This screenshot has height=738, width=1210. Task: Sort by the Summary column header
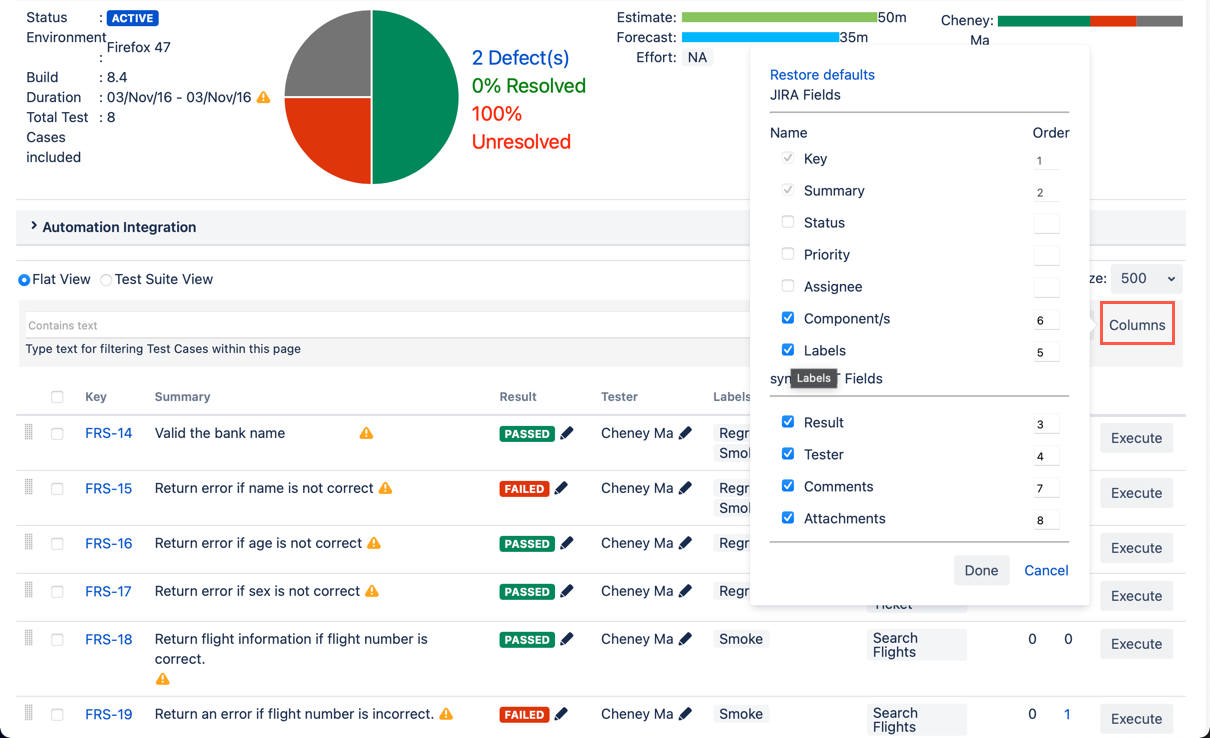pos(182,397)
